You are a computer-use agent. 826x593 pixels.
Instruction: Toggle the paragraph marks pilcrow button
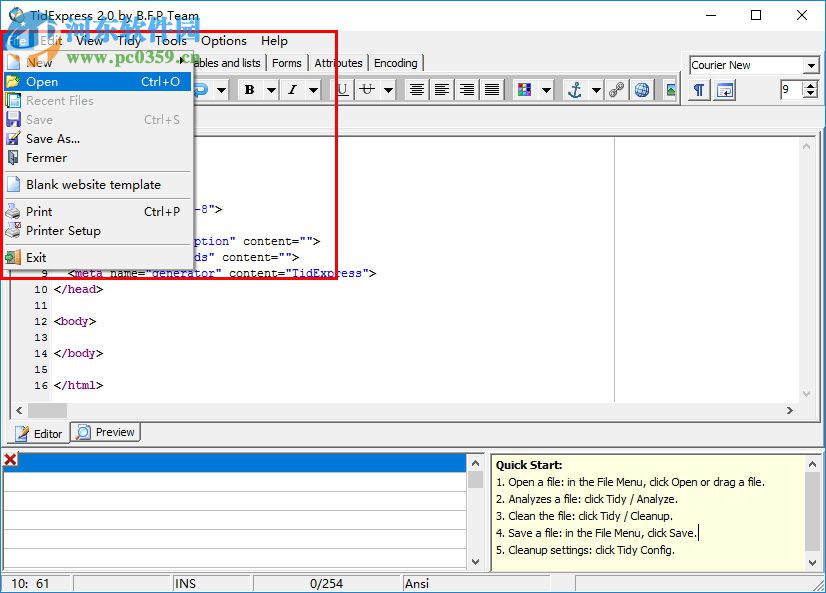click(699, 90)
